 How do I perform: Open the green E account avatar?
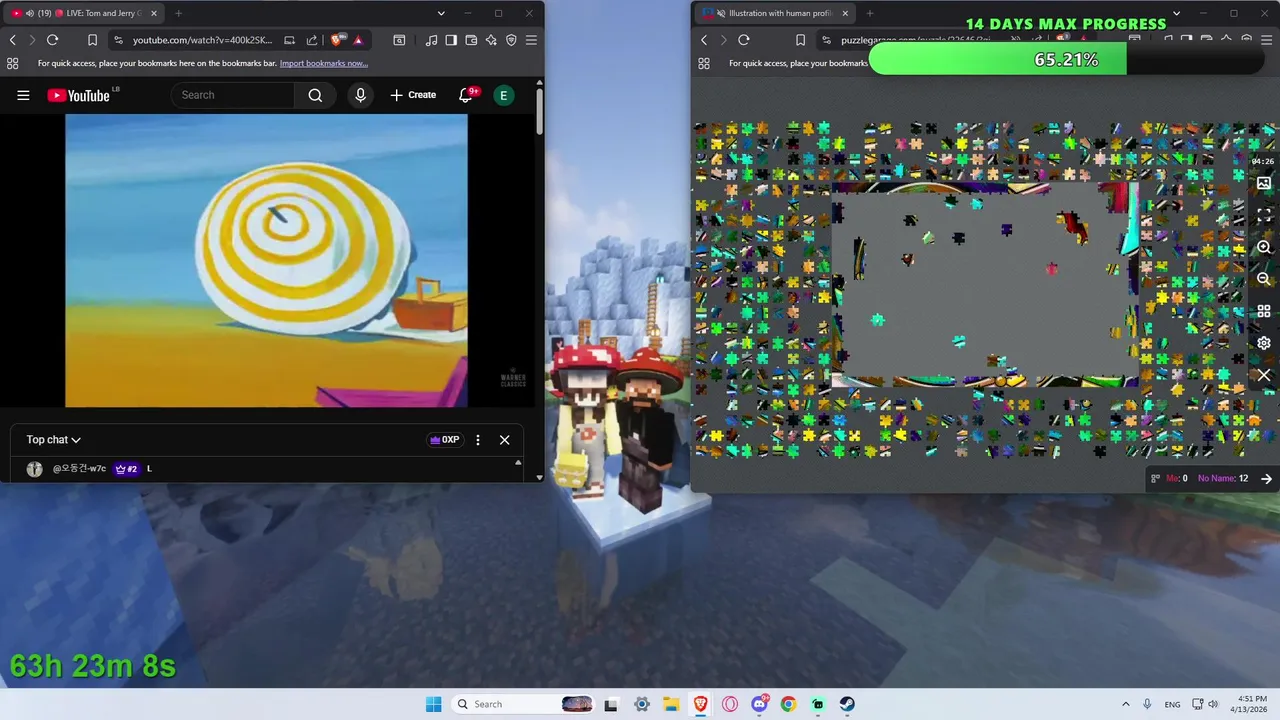[504, 95]
